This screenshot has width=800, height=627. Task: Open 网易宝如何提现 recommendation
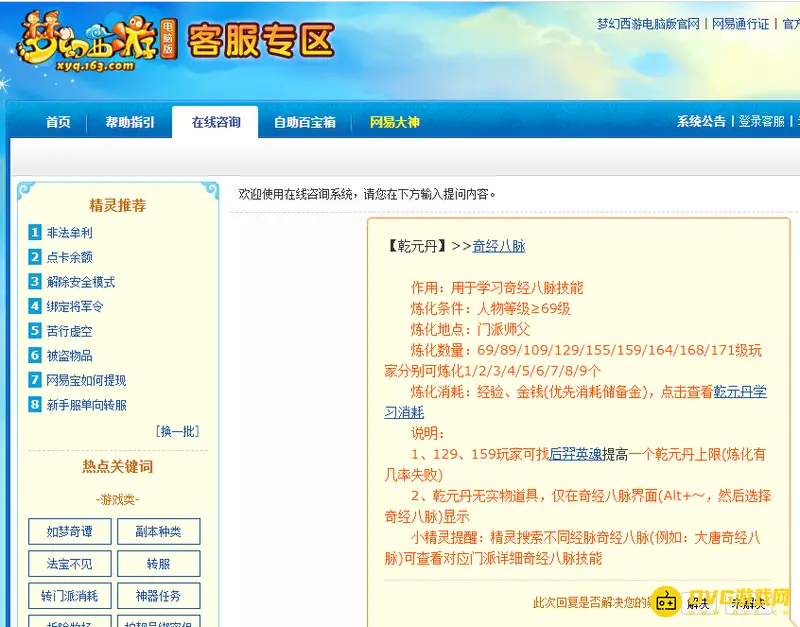tap(86, 380)
